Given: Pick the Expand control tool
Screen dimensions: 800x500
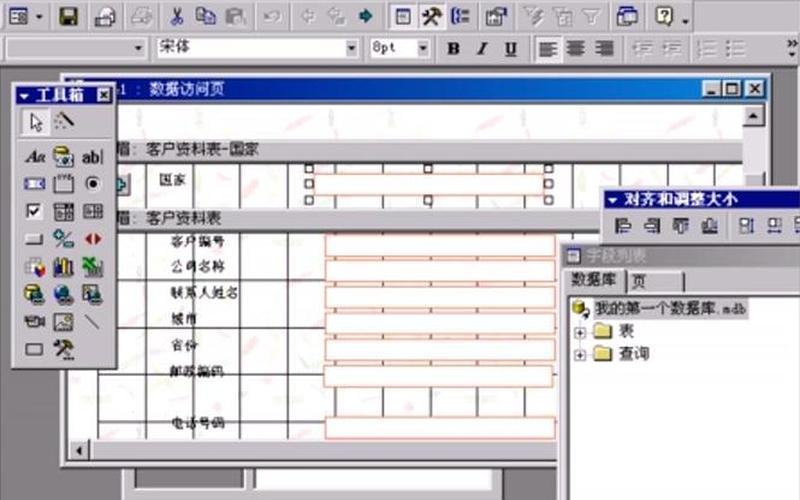Looking at the screenshot, I should click(64, 239).
